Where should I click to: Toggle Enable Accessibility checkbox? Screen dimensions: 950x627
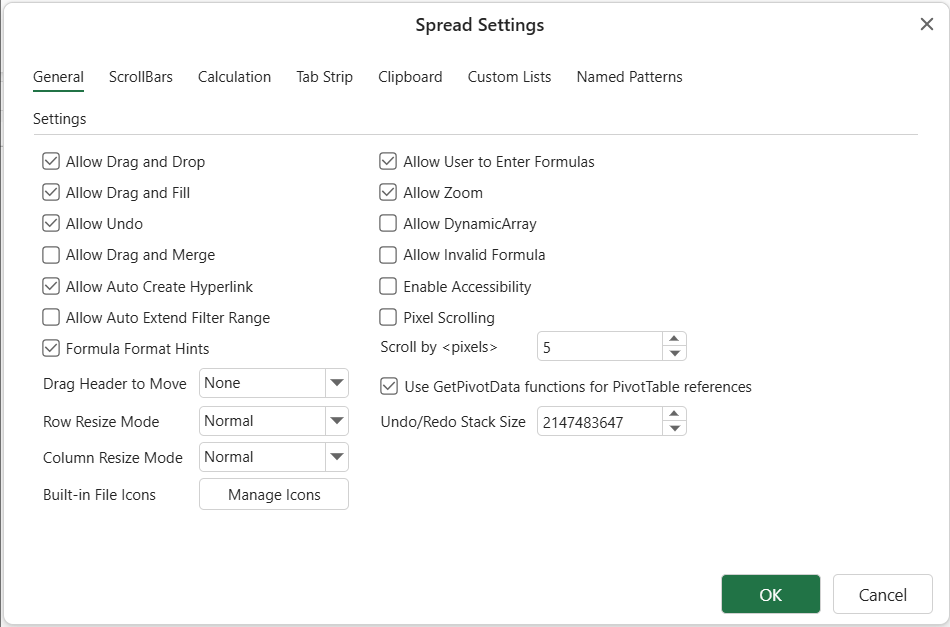388,286
